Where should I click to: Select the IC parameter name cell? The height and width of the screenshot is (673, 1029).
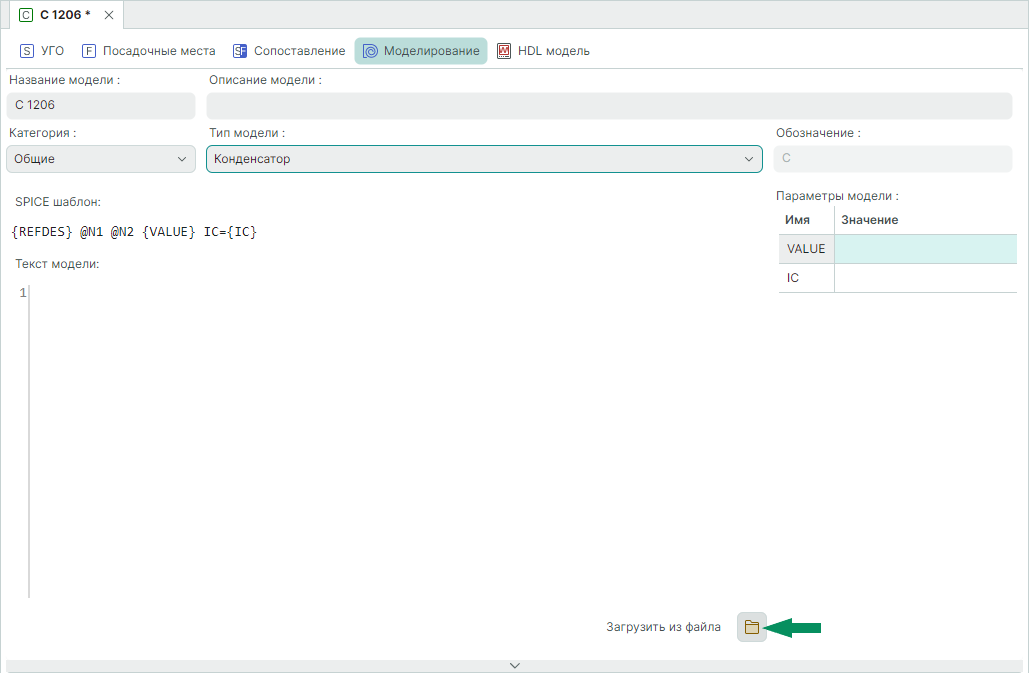coord(807,278)
